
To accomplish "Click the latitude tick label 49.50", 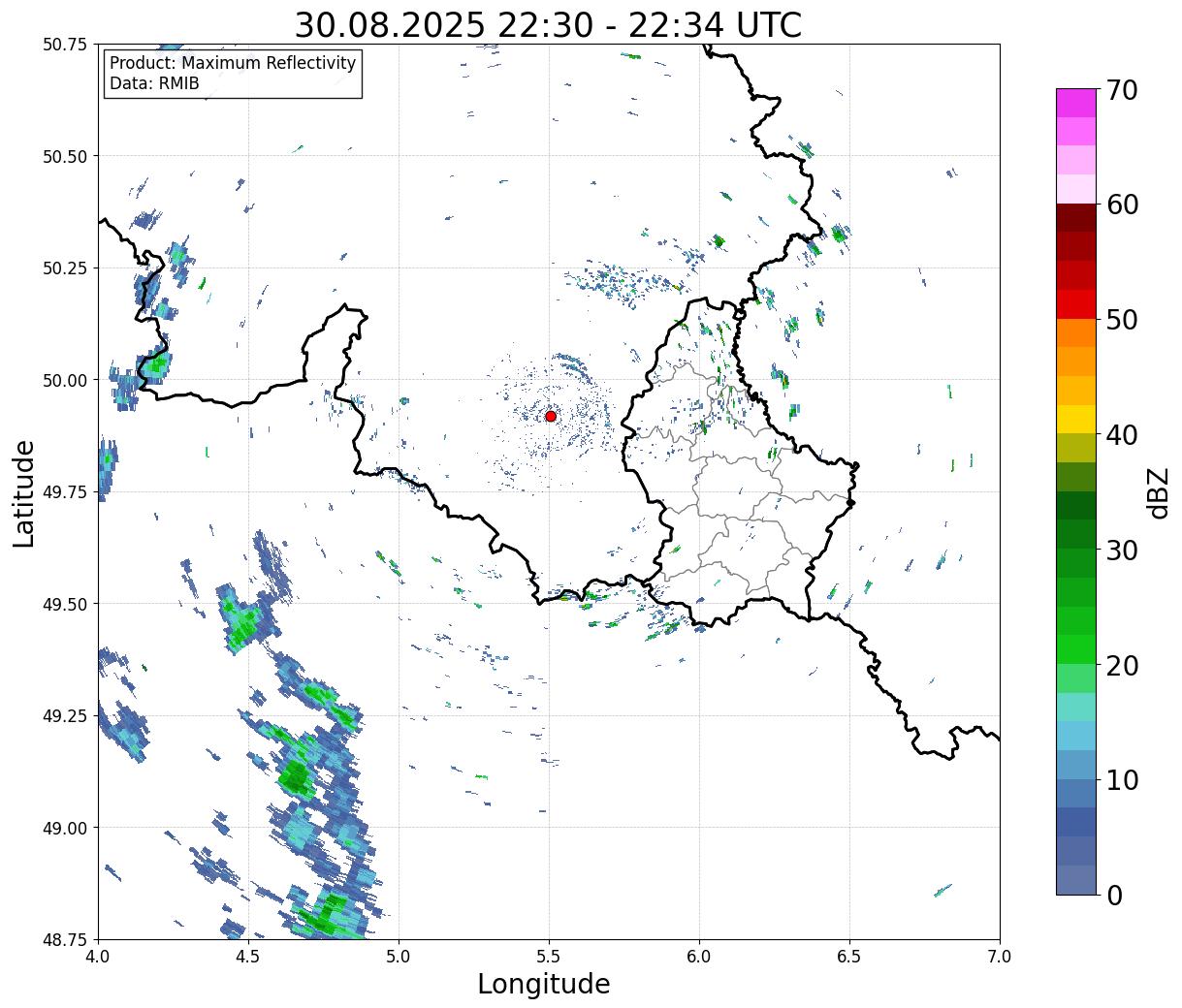I will pos(65,604).
